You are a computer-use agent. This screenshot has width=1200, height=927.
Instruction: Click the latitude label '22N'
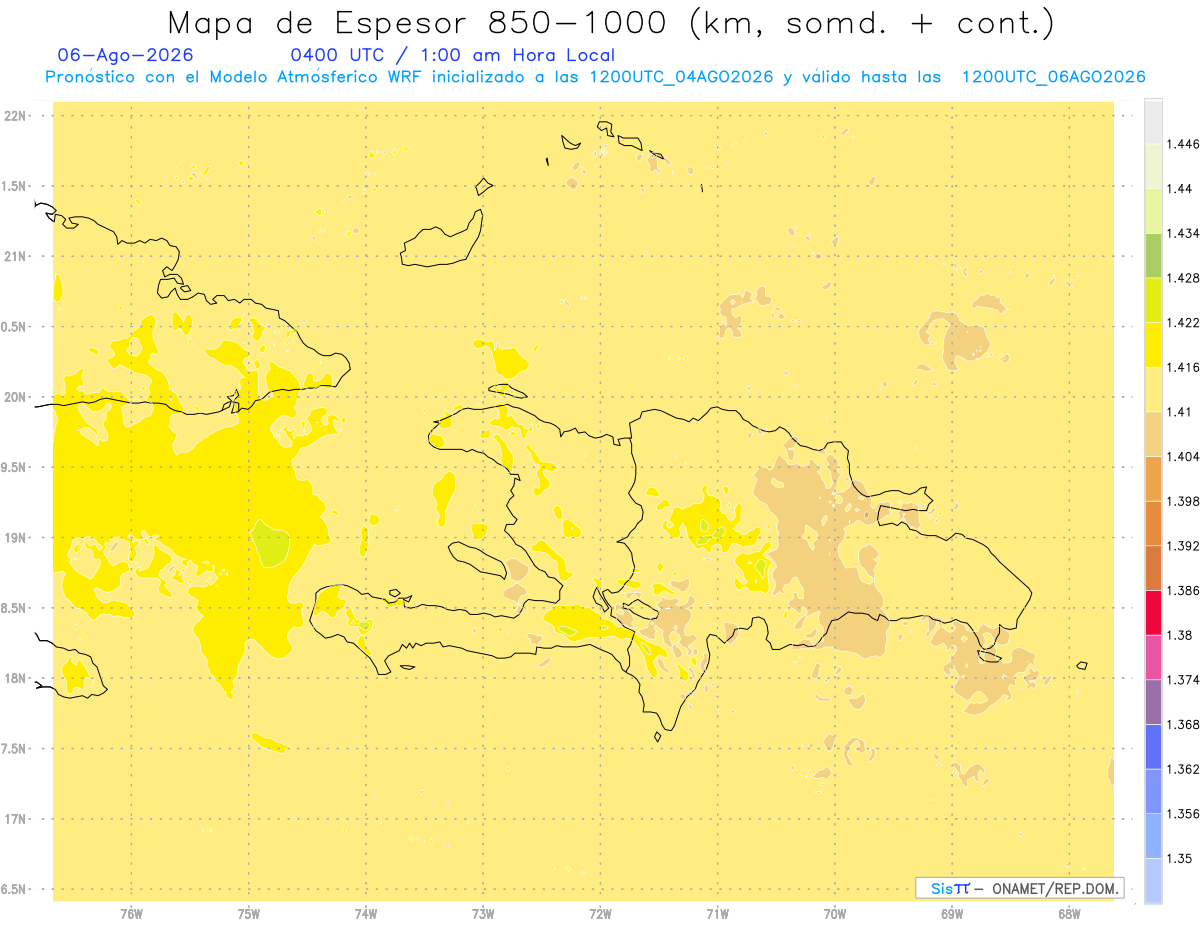coord(15,116)
